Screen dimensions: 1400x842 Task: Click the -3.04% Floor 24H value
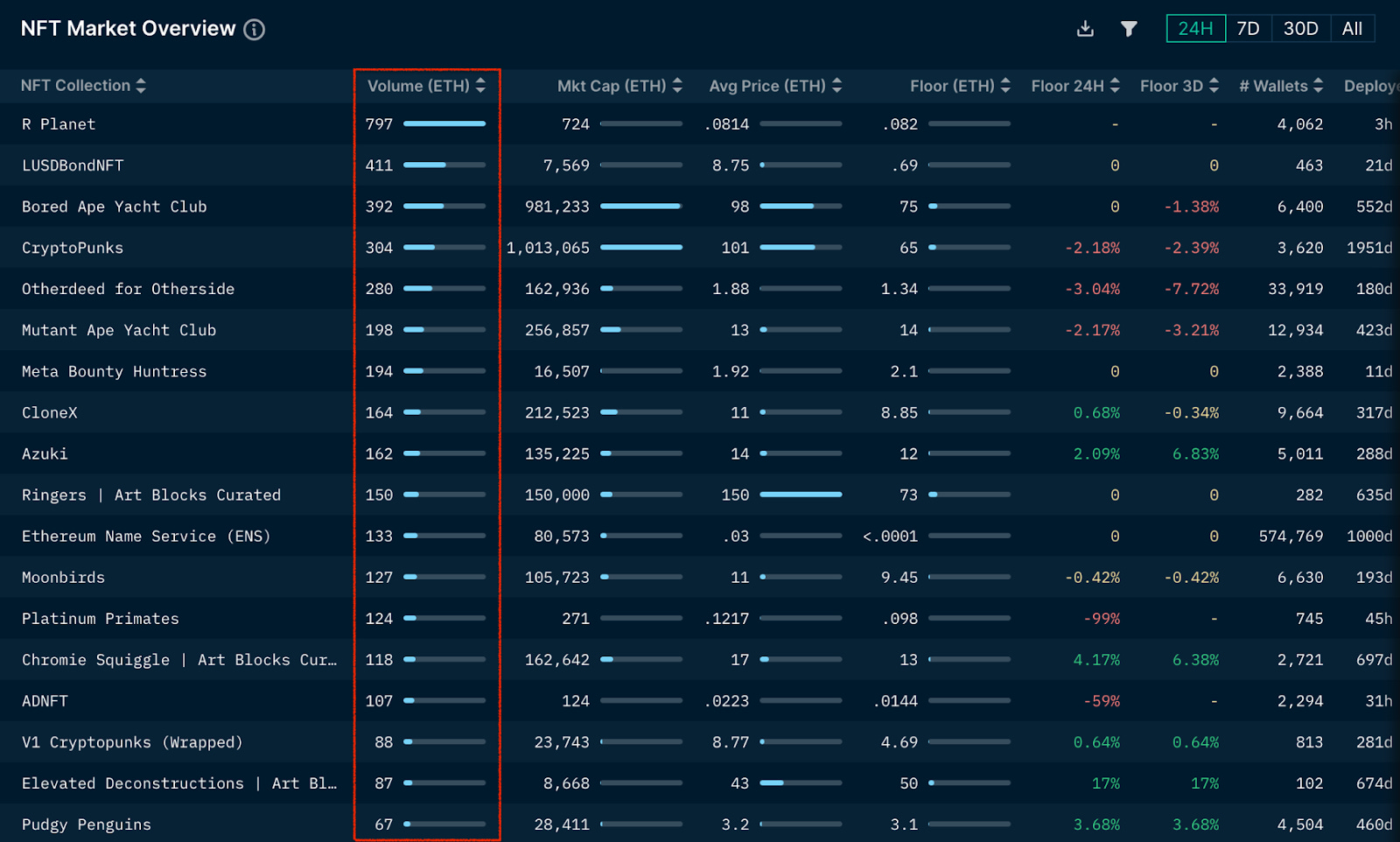point(1092,289)
